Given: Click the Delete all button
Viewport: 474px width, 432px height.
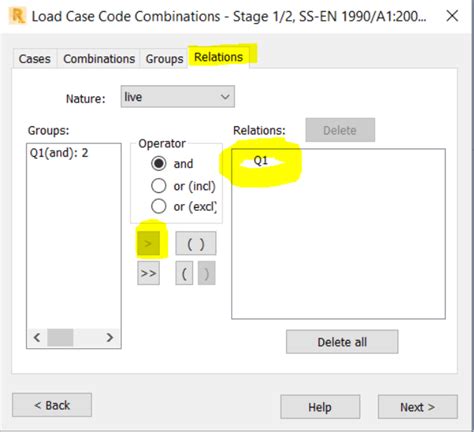Looking at the screenshot, I should pos(342,342).
